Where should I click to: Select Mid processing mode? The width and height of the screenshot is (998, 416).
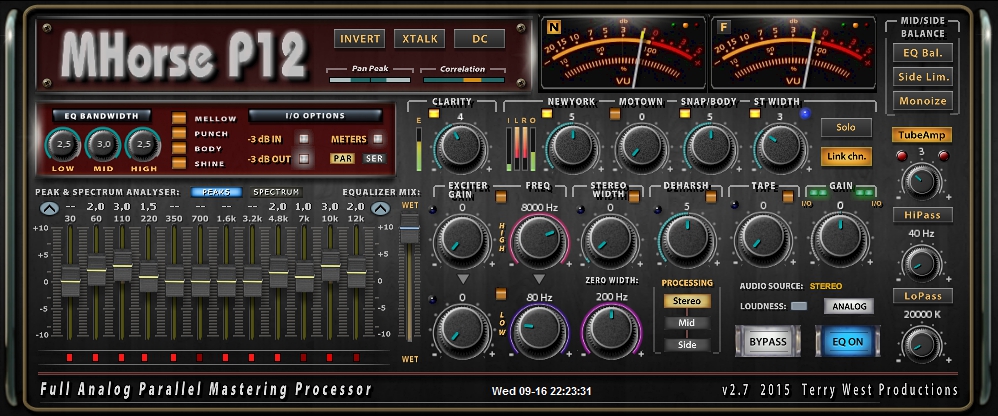[687, 323]
